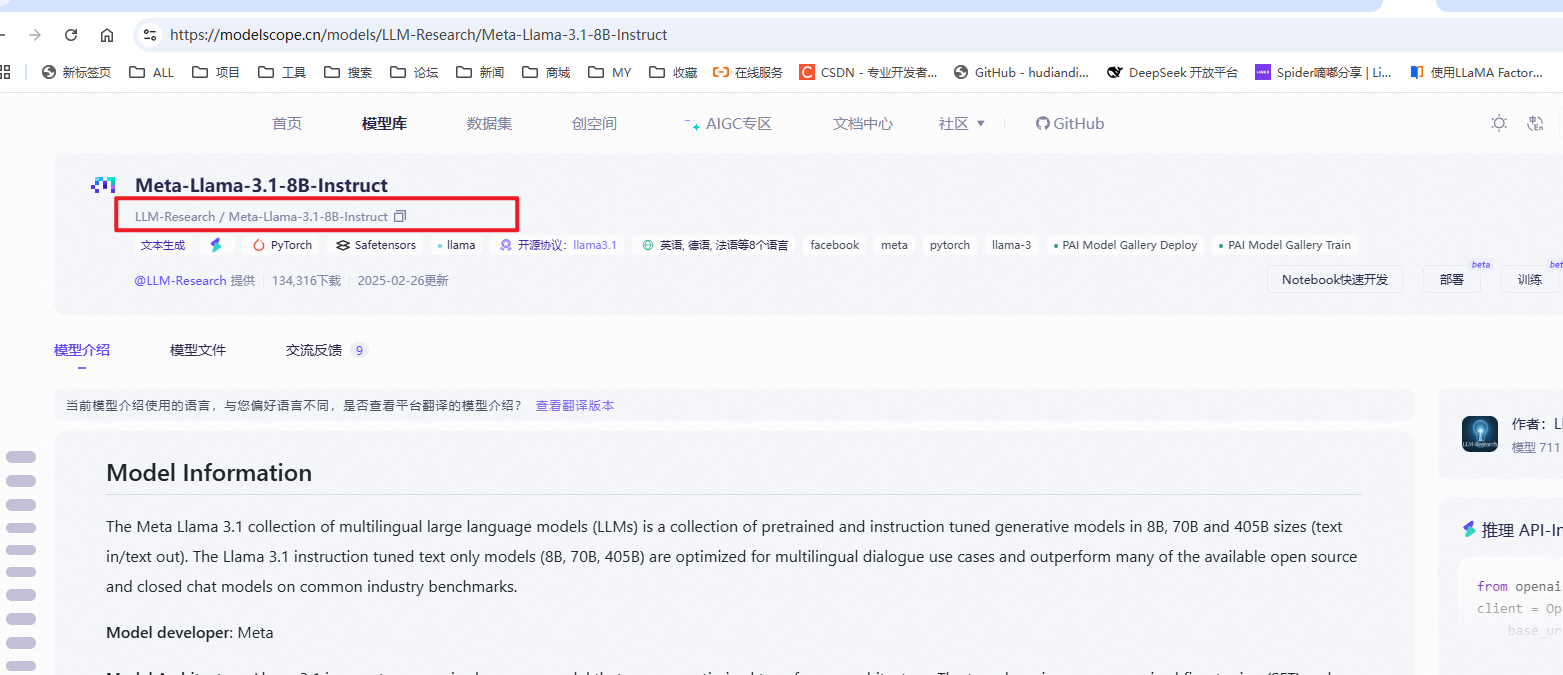Screen dimensions: 1563x675
Task: Open the @LLM-Research provider link
Action: pyautogui.click(x=180, y=281)
